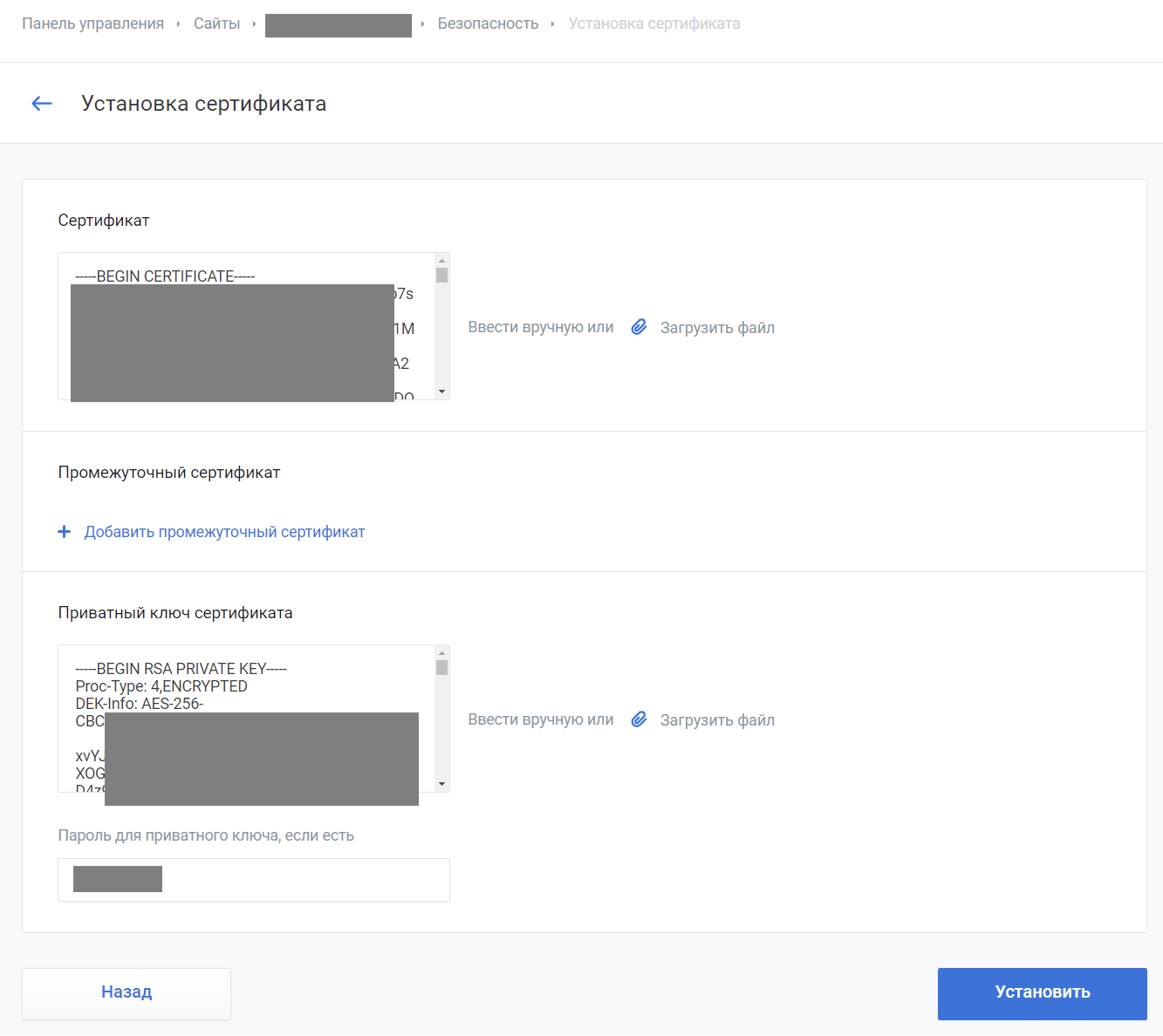The image size is (1163, 1036).
Task: Click the private key textarea scroll-down arrow
Action: tap(441, 785)
